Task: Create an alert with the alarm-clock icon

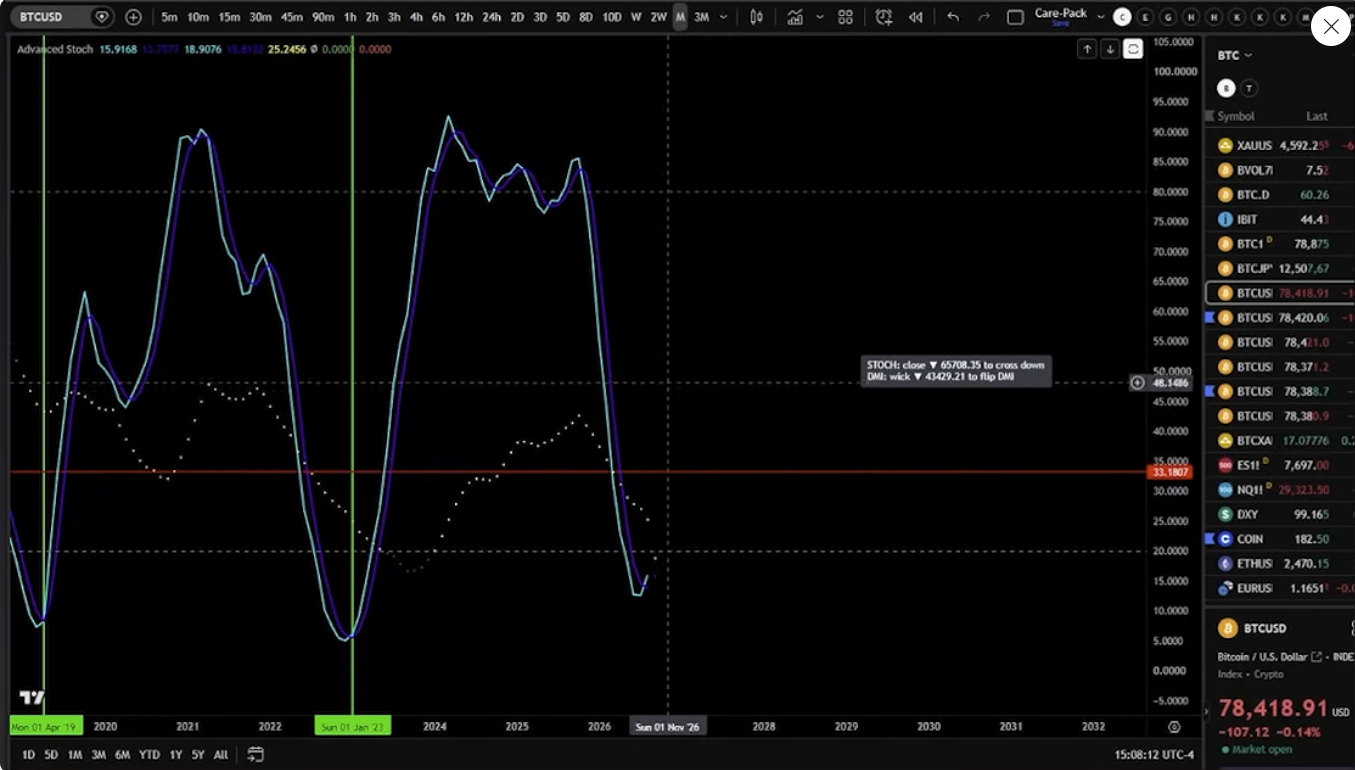Action: click(884, 17)
